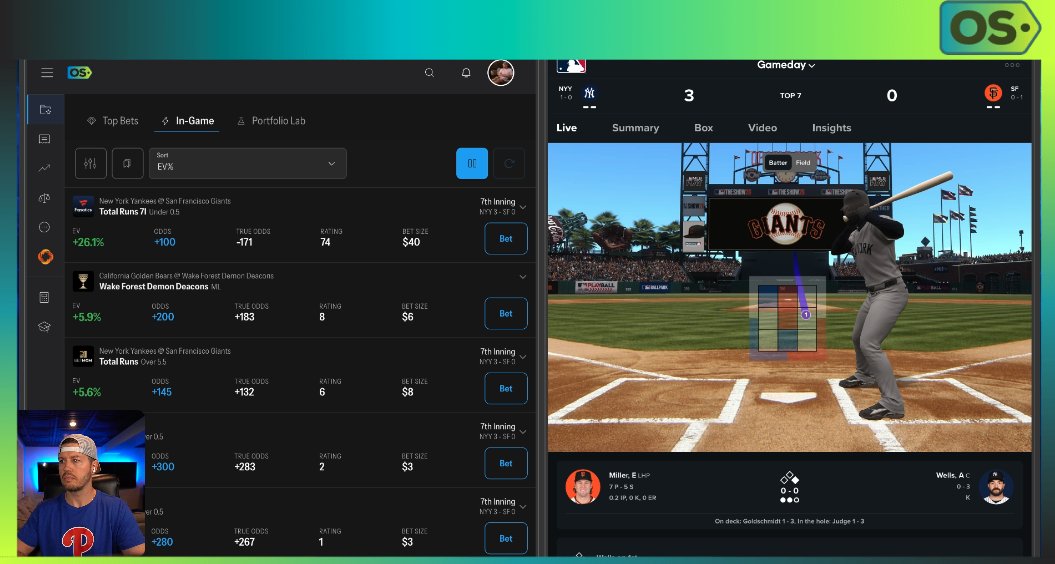The width and height of the screenshot is (1055, 564).
Task: Click the Giants team logo
Action: tap(993, 93)
